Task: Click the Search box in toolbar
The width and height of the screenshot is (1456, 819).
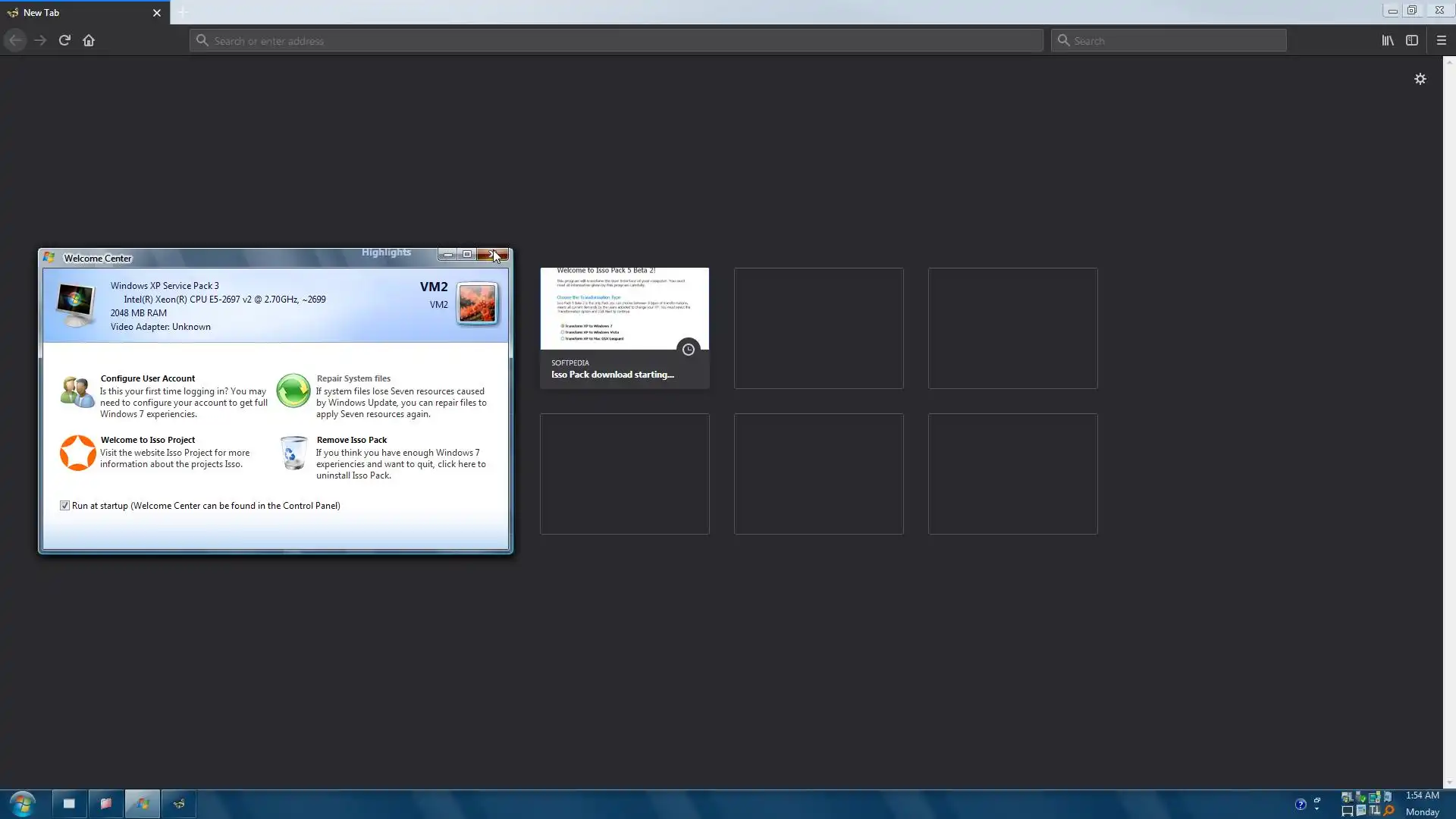Action: pos(1168,40)
